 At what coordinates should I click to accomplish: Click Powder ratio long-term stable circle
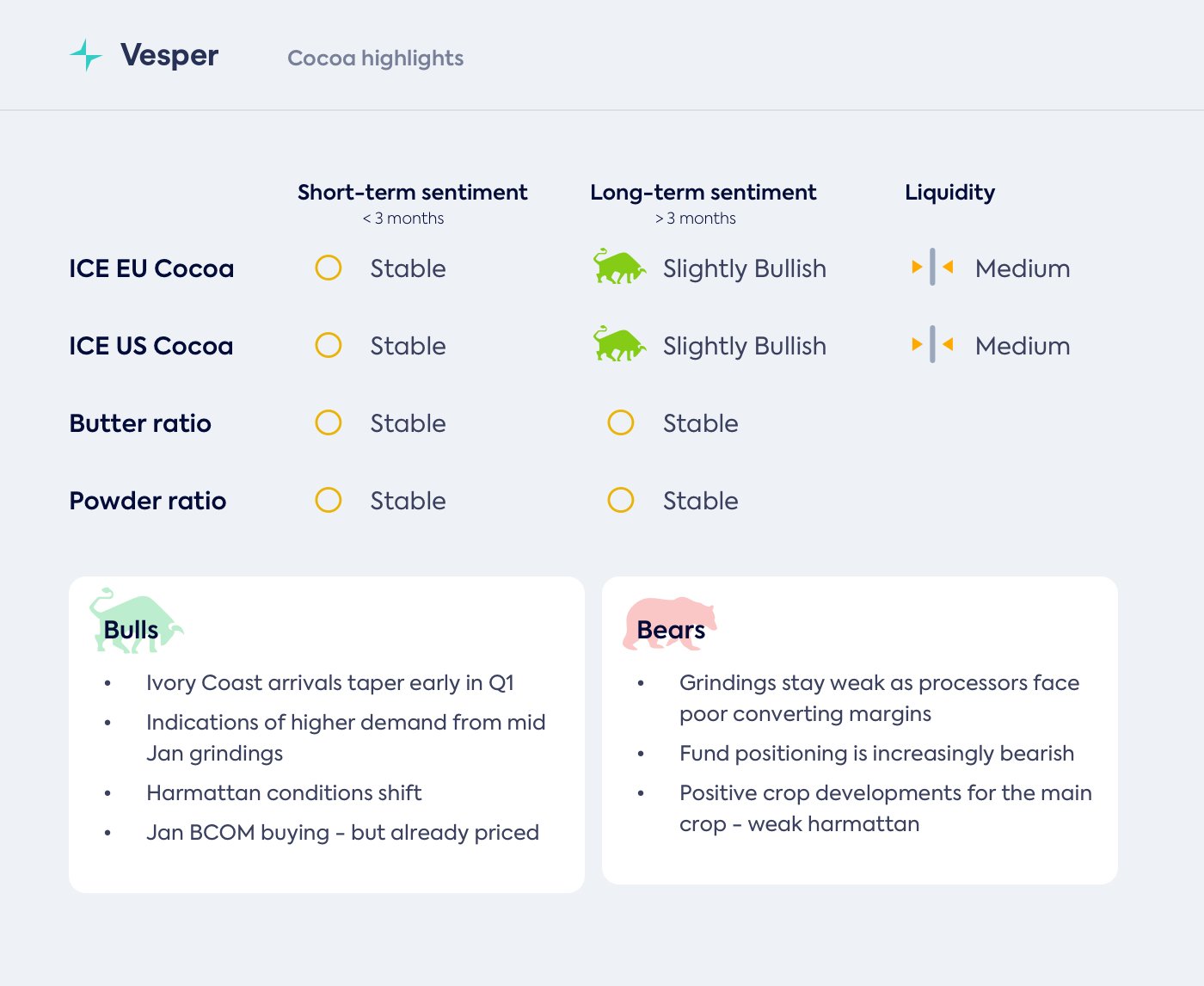621,500
